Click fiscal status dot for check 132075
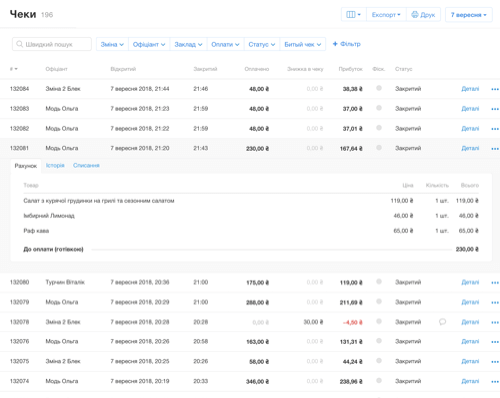 pyautogui.click(x=379, y=361)
